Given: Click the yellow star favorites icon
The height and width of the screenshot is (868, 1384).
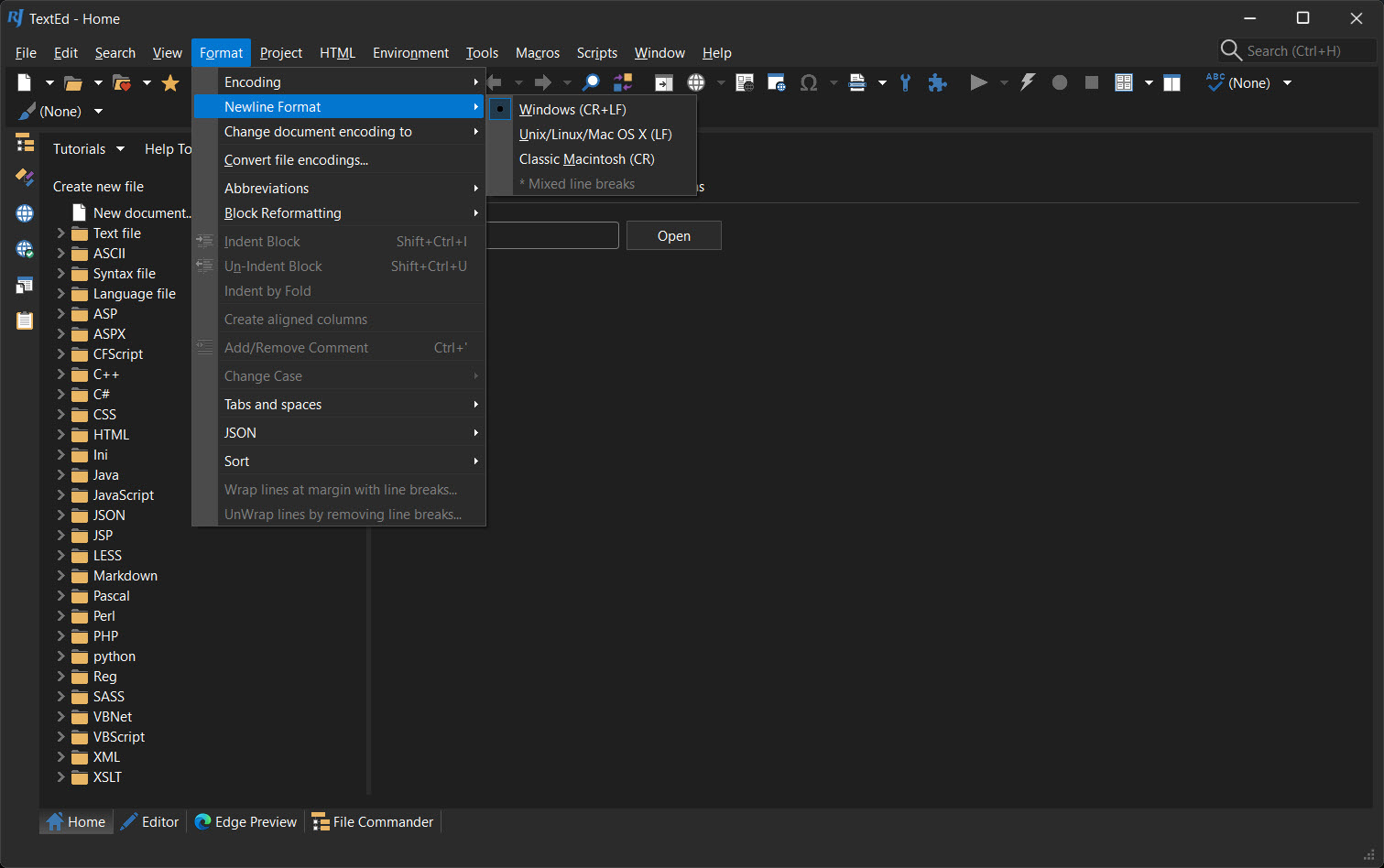Looking at the screenshot, I should tap(170, 83).
